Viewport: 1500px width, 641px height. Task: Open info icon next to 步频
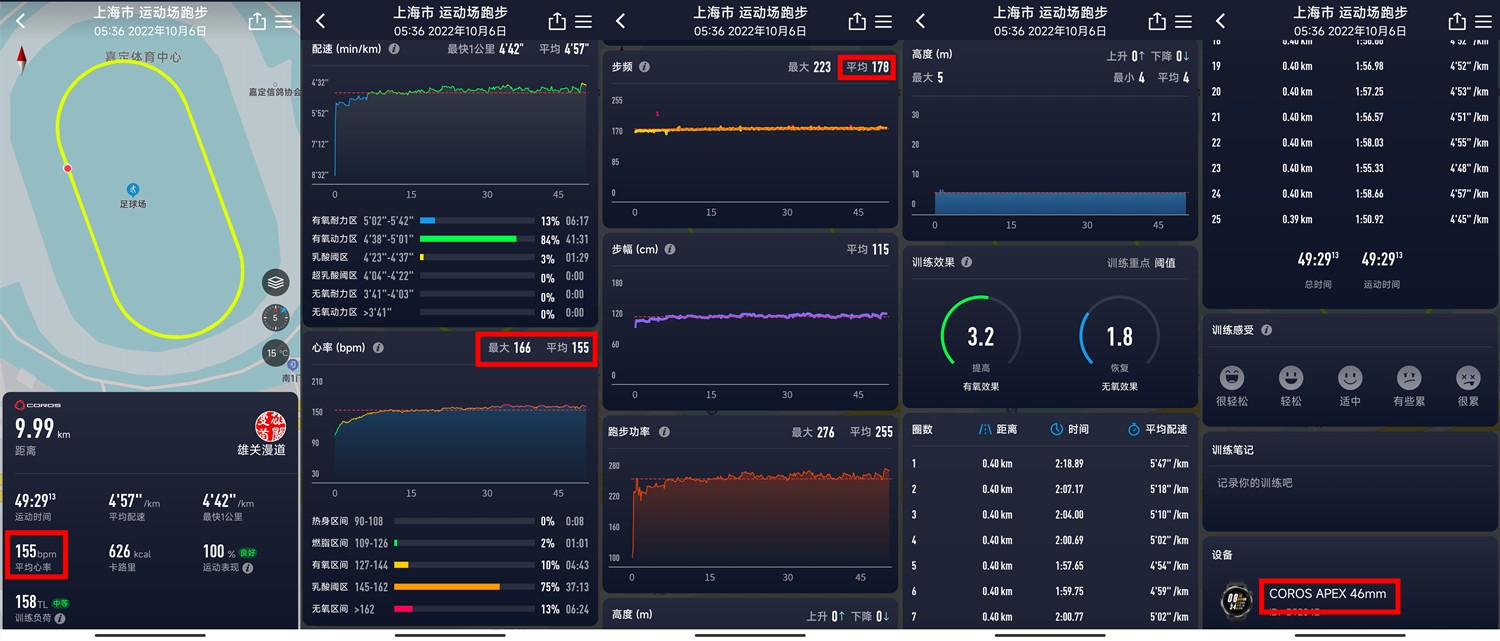pyautogui.click(x=644, y=67)
